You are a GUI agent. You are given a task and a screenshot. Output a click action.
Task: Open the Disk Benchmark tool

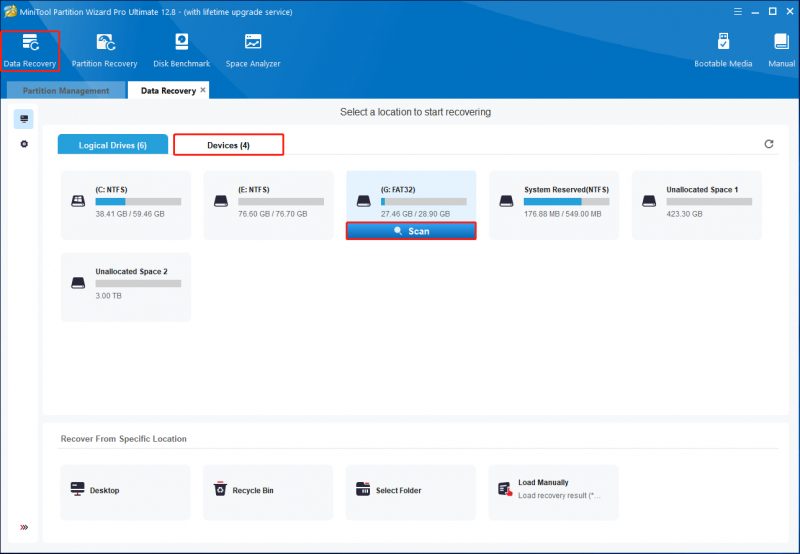pos(182,51)
